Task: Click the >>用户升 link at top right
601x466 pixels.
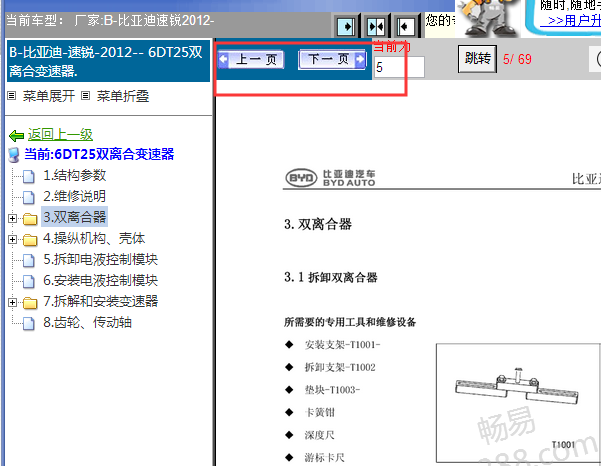Action: 571,20
